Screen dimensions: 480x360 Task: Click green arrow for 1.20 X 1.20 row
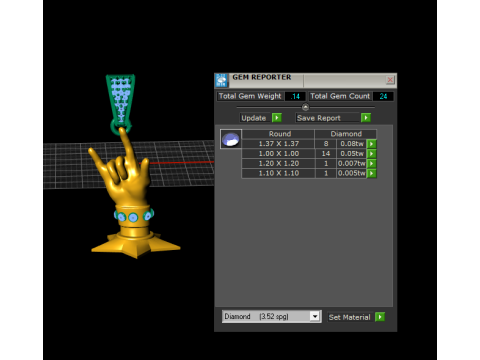point(371,163)
